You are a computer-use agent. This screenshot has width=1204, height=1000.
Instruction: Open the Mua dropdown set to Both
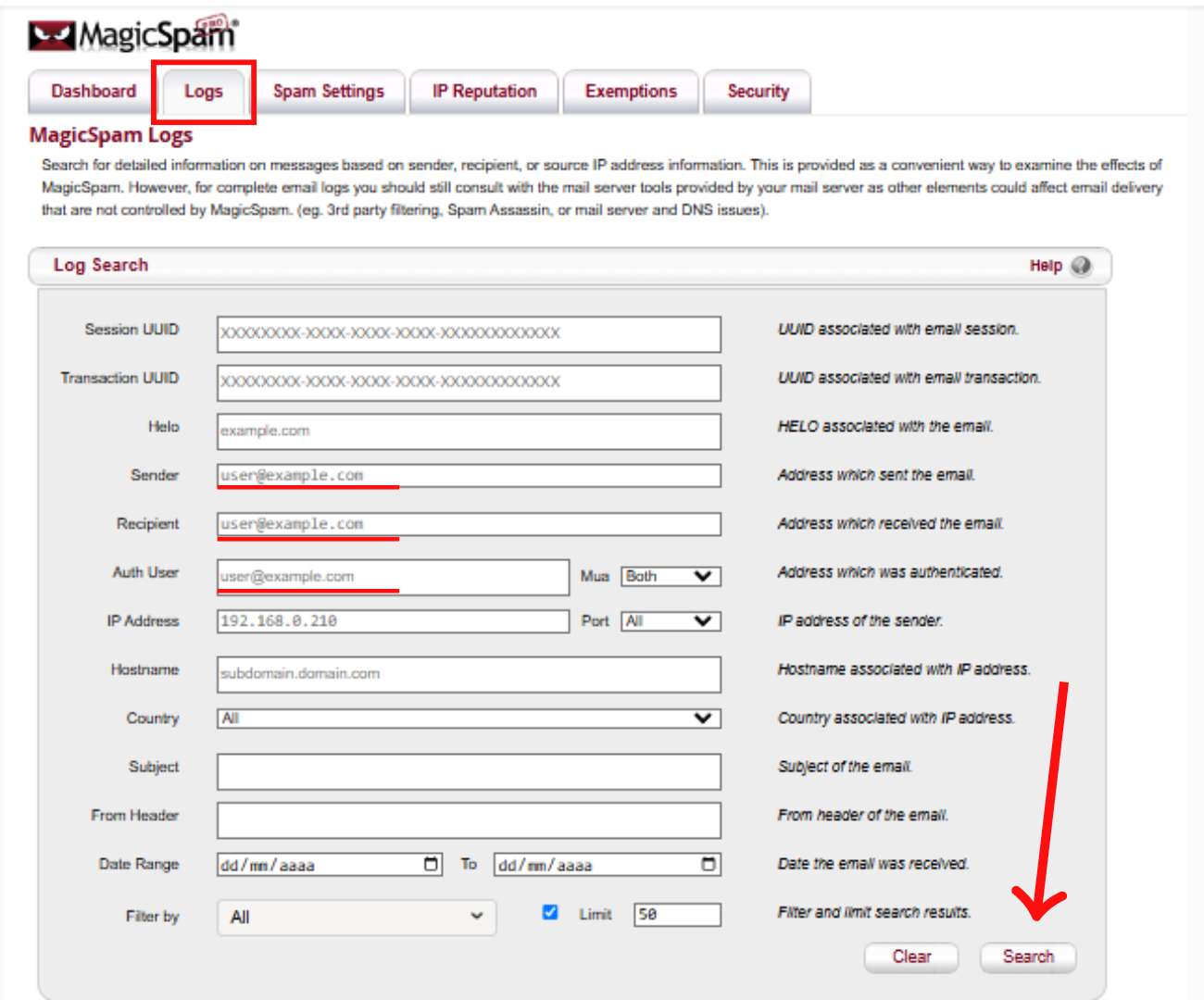(671, 576)
